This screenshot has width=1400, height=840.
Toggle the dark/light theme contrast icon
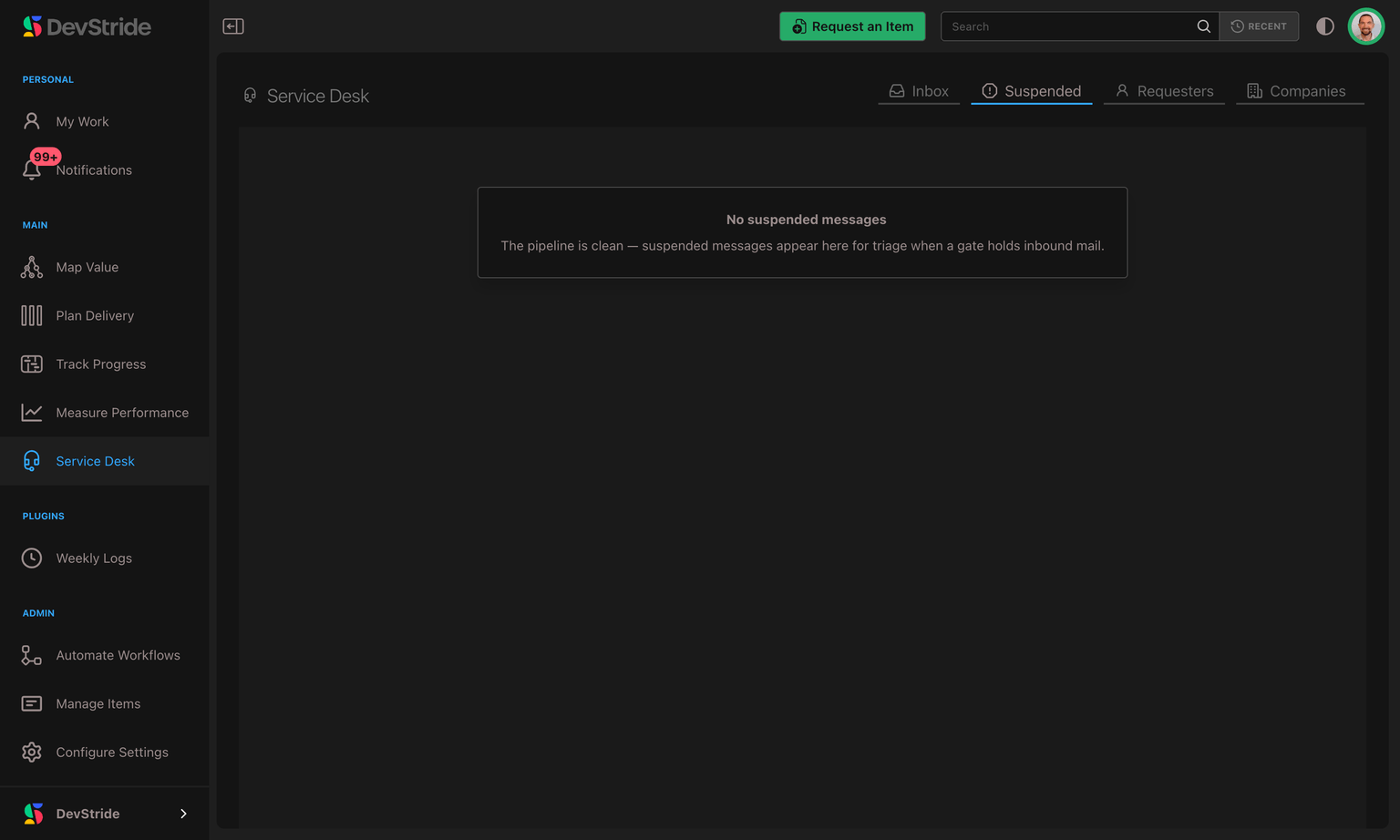tap(1325, 26)
